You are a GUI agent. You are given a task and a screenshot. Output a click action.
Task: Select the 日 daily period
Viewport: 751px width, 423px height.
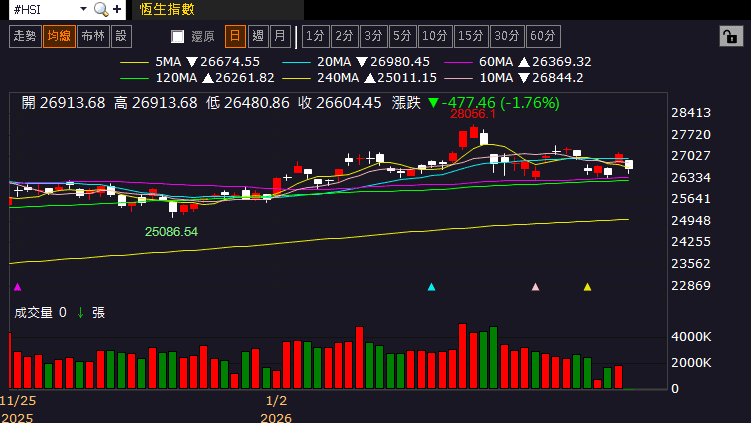pyautogui.click(x=235, y=36)
